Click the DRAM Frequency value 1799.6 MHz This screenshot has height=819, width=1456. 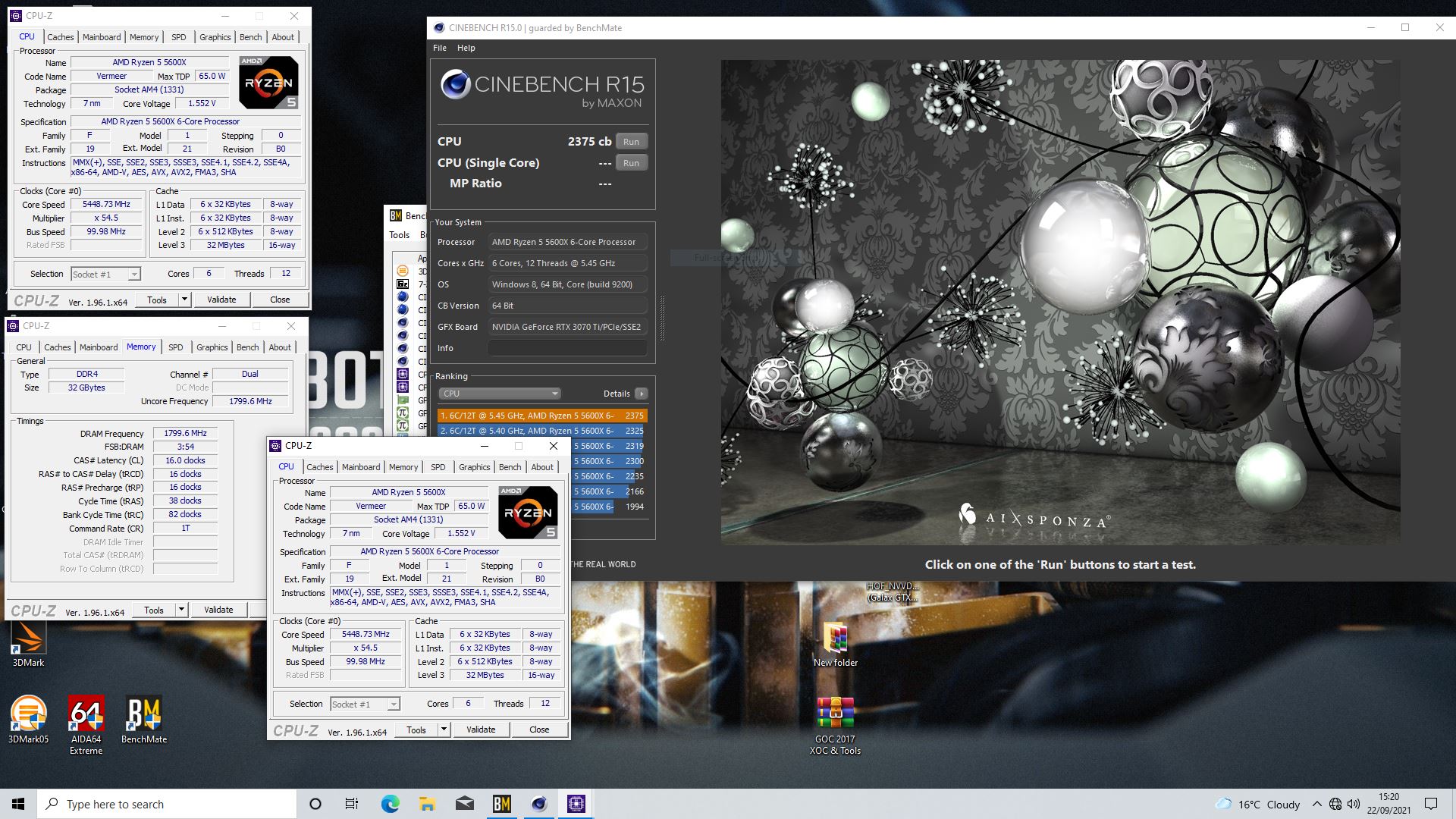pyautogui.click(x=185, y=434)
